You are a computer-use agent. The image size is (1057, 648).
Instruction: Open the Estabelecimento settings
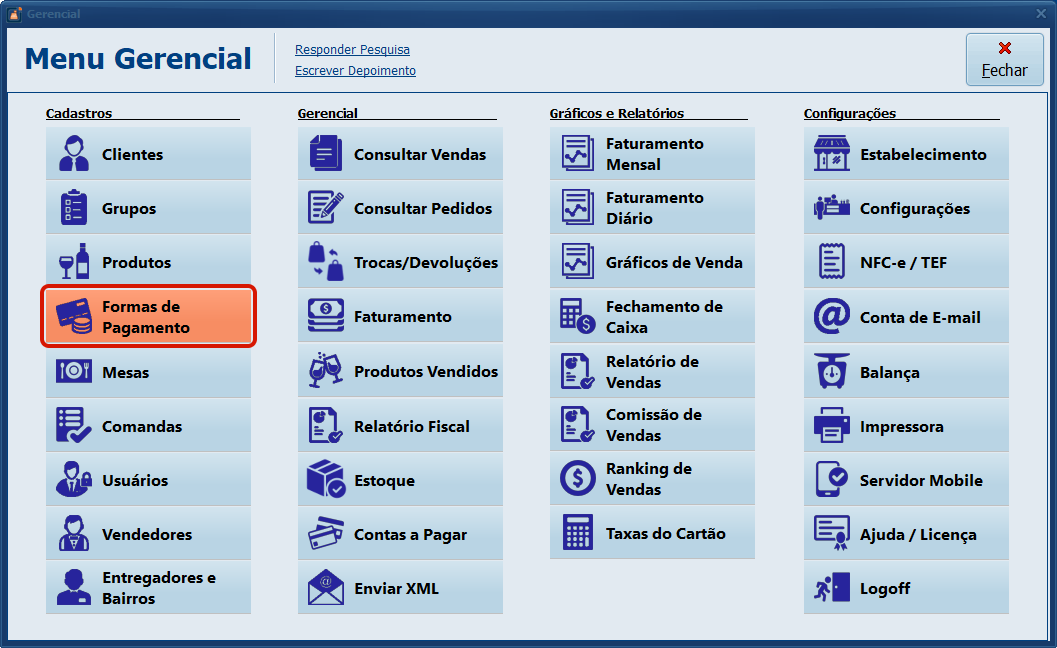[x=906, y=154]
